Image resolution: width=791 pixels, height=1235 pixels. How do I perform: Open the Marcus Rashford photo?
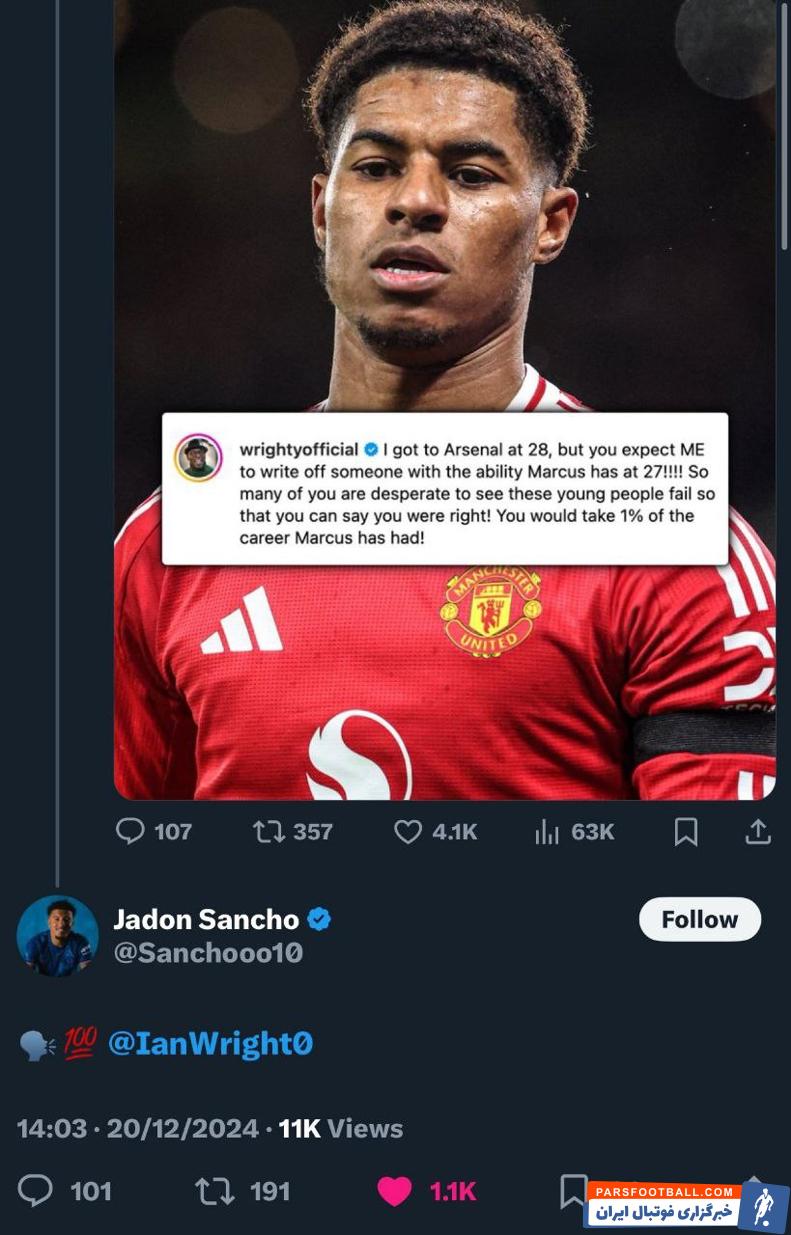coord(444,250)
